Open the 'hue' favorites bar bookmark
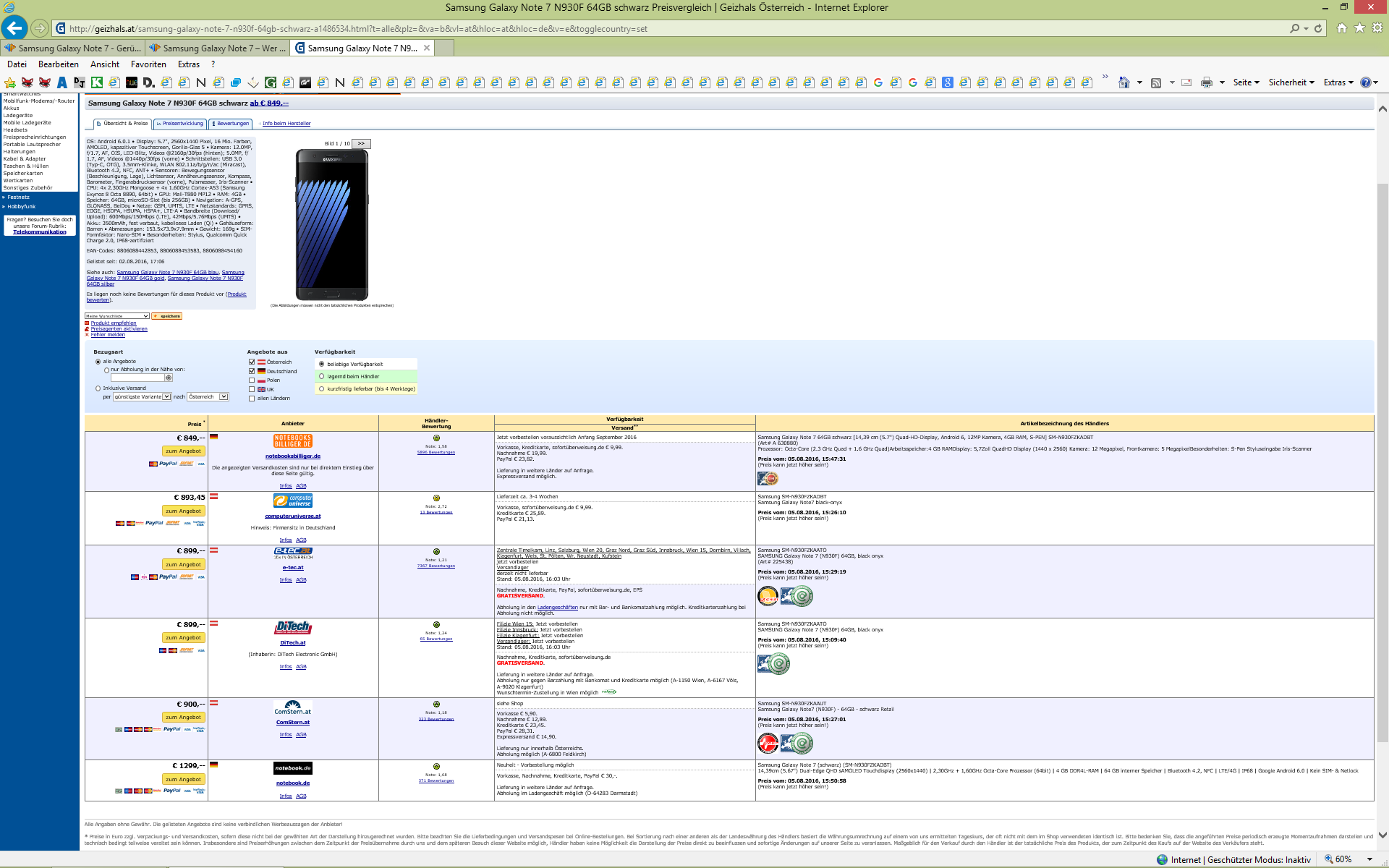 (132, 82)
